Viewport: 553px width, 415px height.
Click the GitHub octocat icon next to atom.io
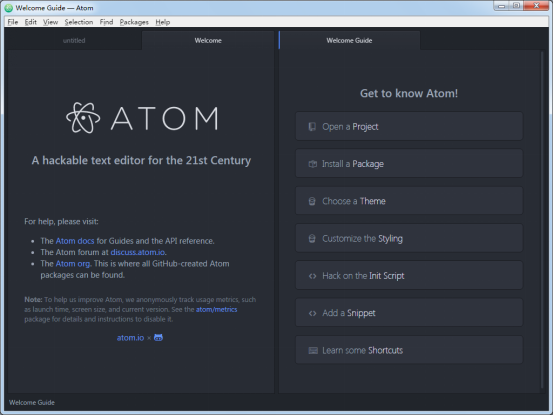tap(158, 338)
